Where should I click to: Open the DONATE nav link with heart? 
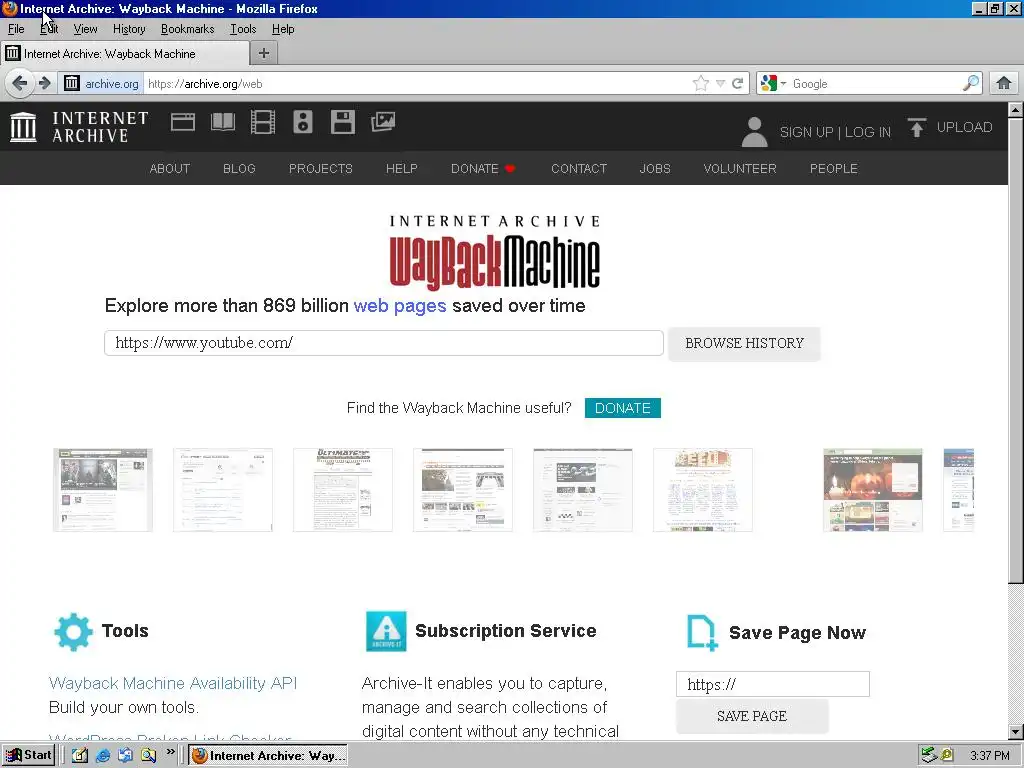[483, 168]
